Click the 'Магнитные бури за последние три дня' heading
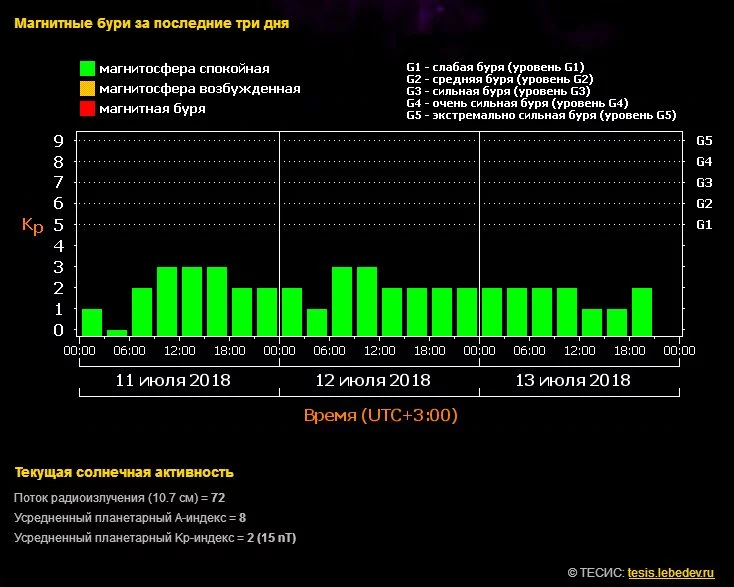 (152, 24)
